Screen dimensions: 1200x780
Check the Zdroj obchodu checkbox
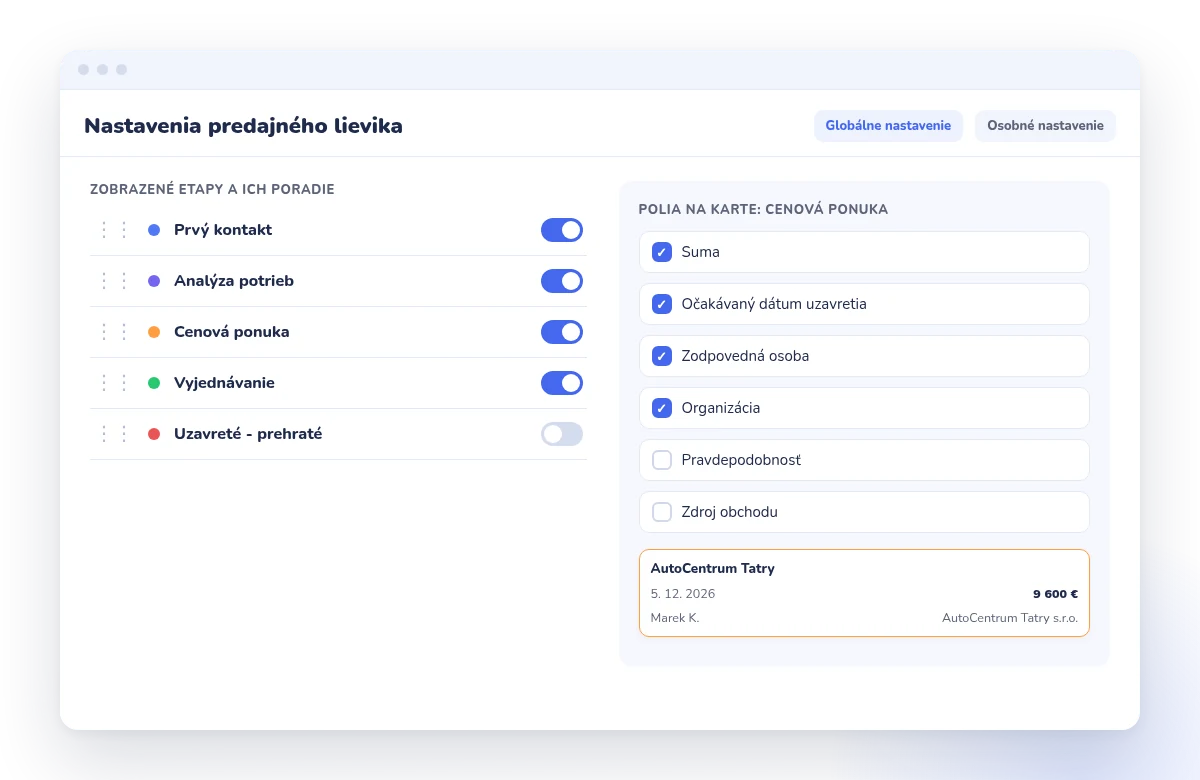[x=662, y=512]
